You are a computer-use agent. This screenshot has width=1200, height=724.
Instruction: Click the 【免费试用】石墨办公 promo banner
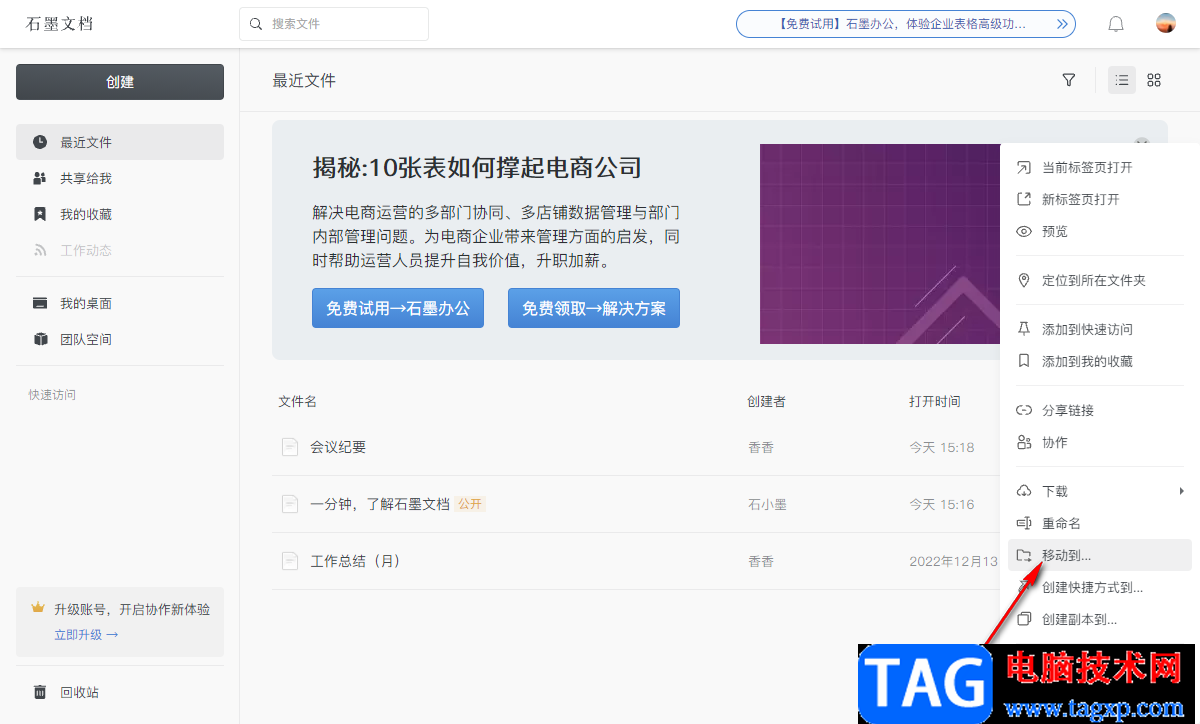point(906,24)
